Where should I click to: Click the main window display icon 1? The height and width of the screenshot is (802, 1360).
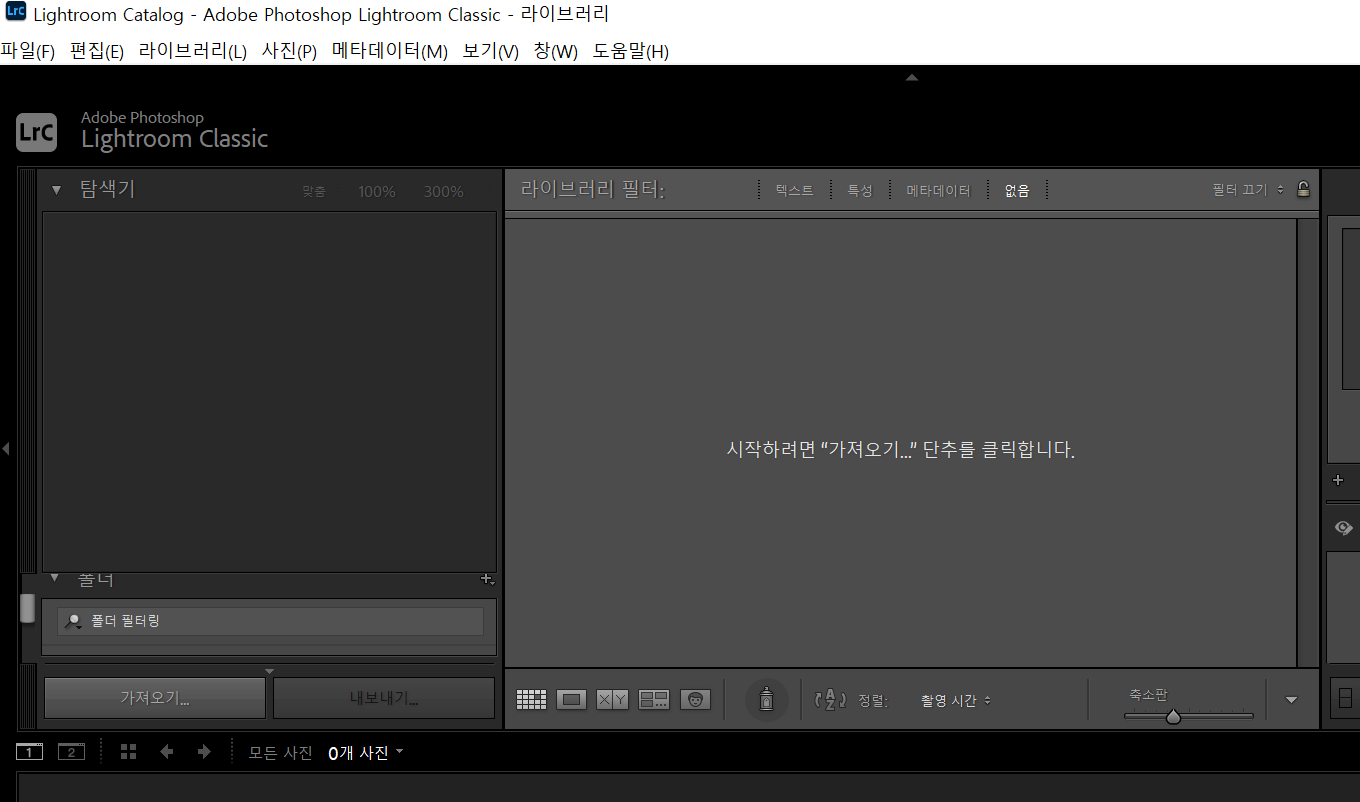pos(30,752)
